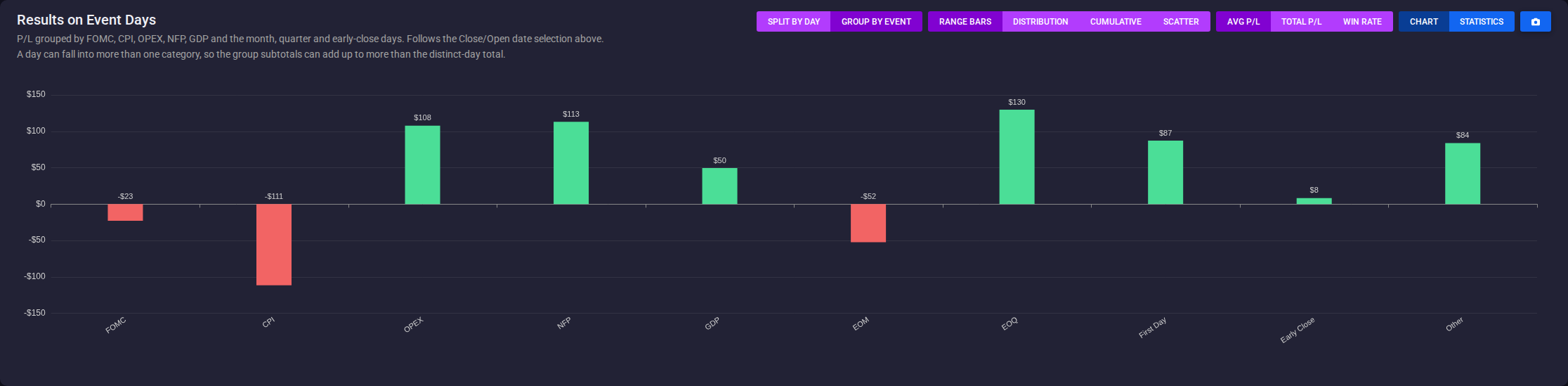The height and width of the screenshot is (386, 1568).
Task: Click the EOQ axis label
Action: pos(1010,324)
